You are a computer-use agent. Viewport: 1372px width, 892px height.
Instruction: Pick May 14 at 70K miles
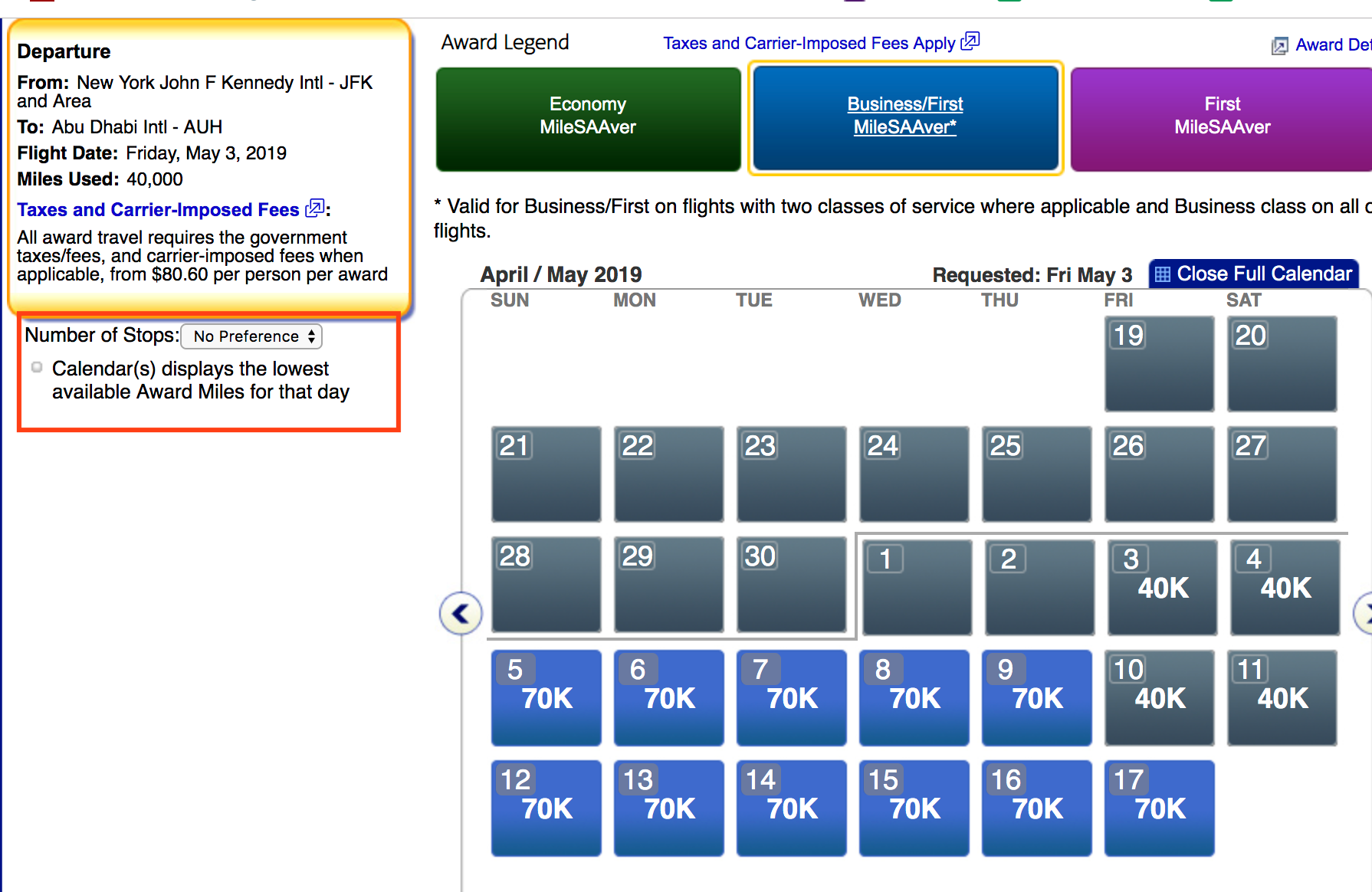[x=792, y=808]
